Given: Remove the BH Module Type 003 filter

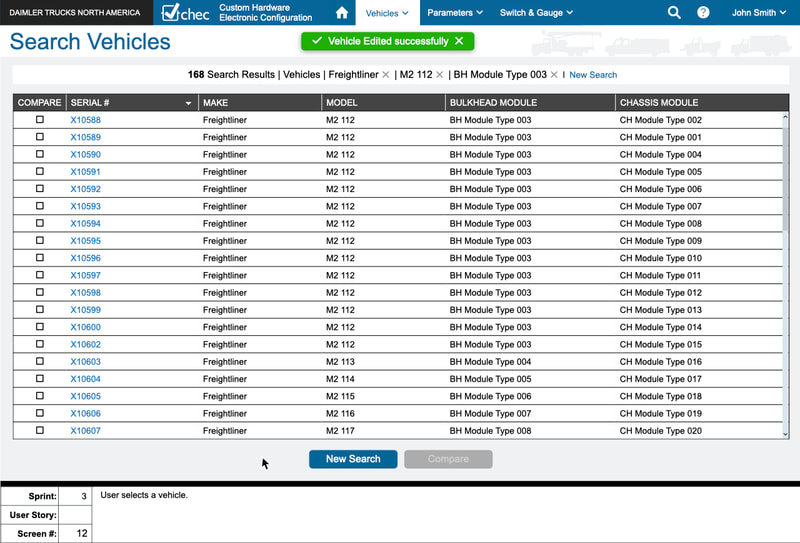Looking at the screenshot, I should [554, 75].
